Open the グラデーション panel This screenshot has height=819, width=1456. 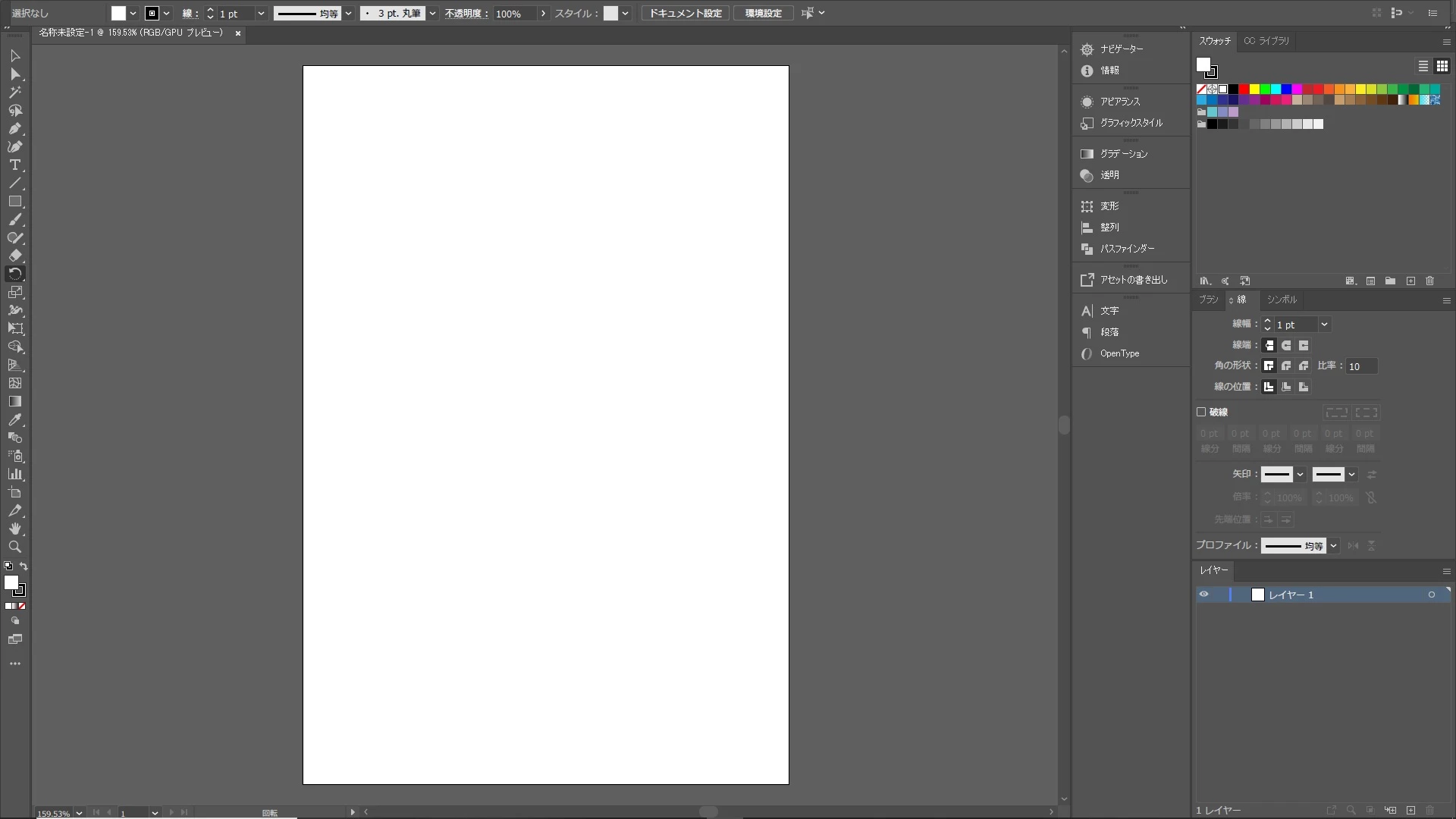[x=1123, y=154]
